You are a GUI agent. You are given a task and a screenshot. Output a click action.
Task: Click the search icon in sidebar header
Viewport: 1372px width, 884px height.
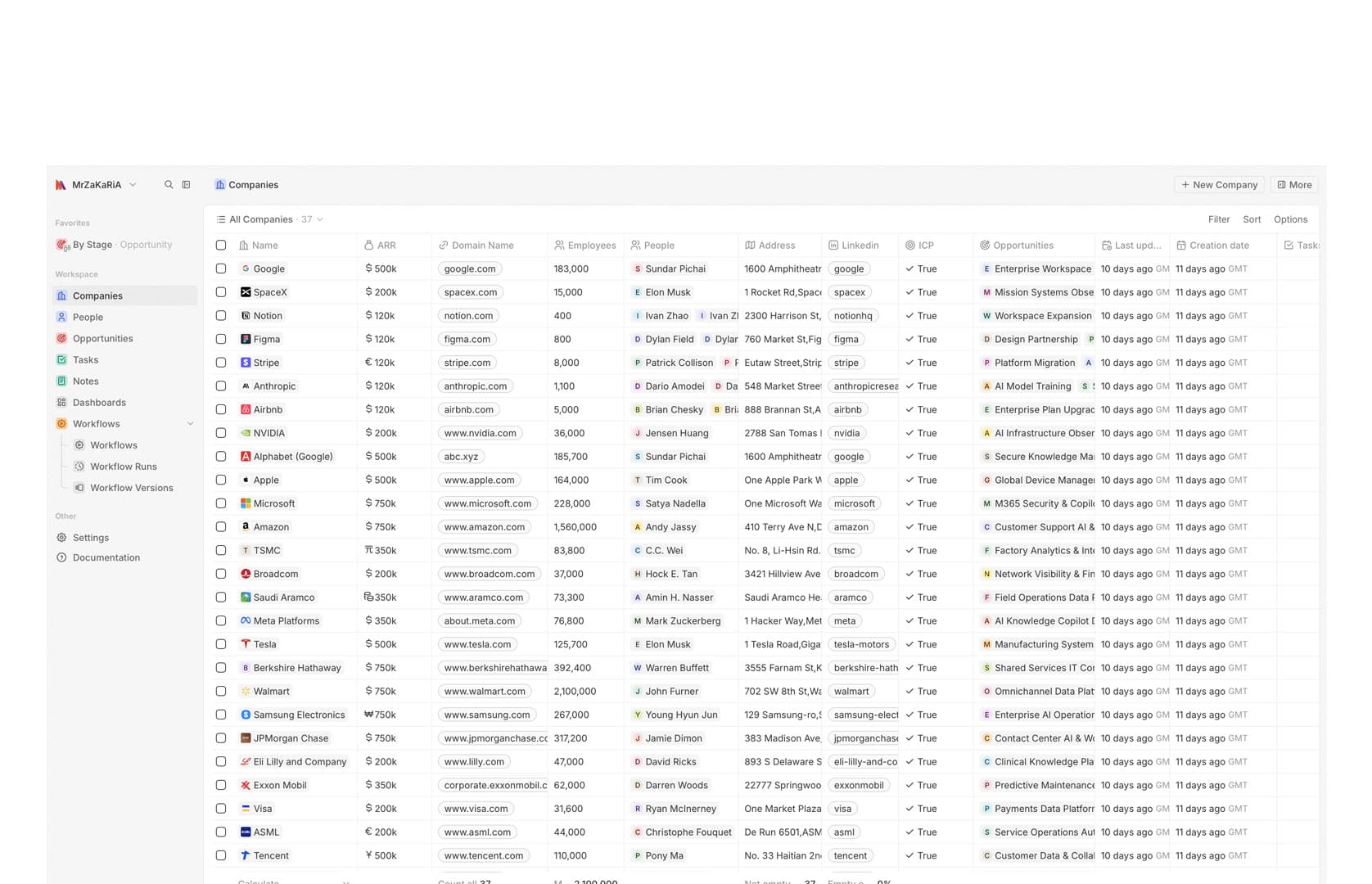point(169,185)
